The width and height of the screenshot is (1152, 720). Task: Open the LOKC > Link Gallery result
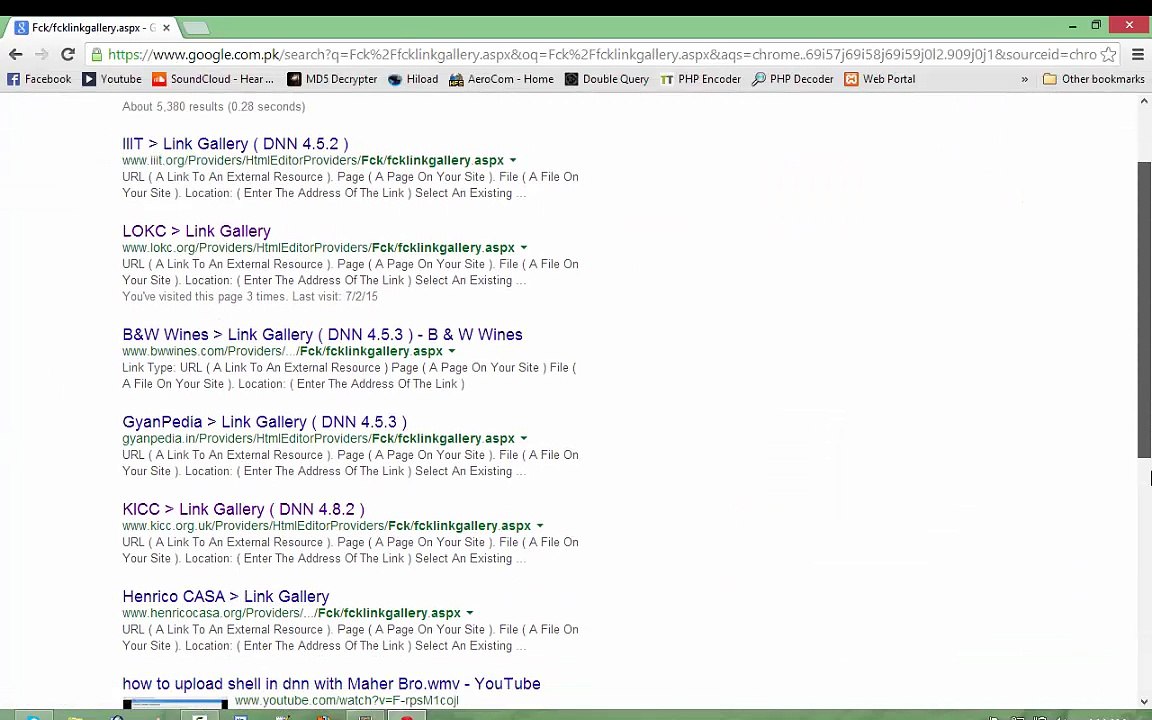pos(196,231)
